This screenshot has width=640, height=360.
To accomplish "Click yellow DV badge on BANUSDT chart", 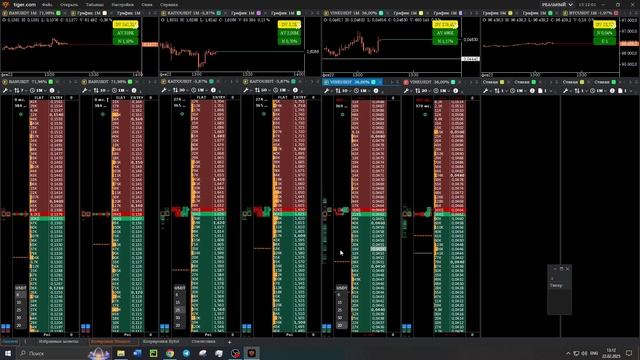I will [x=125, y=25].
